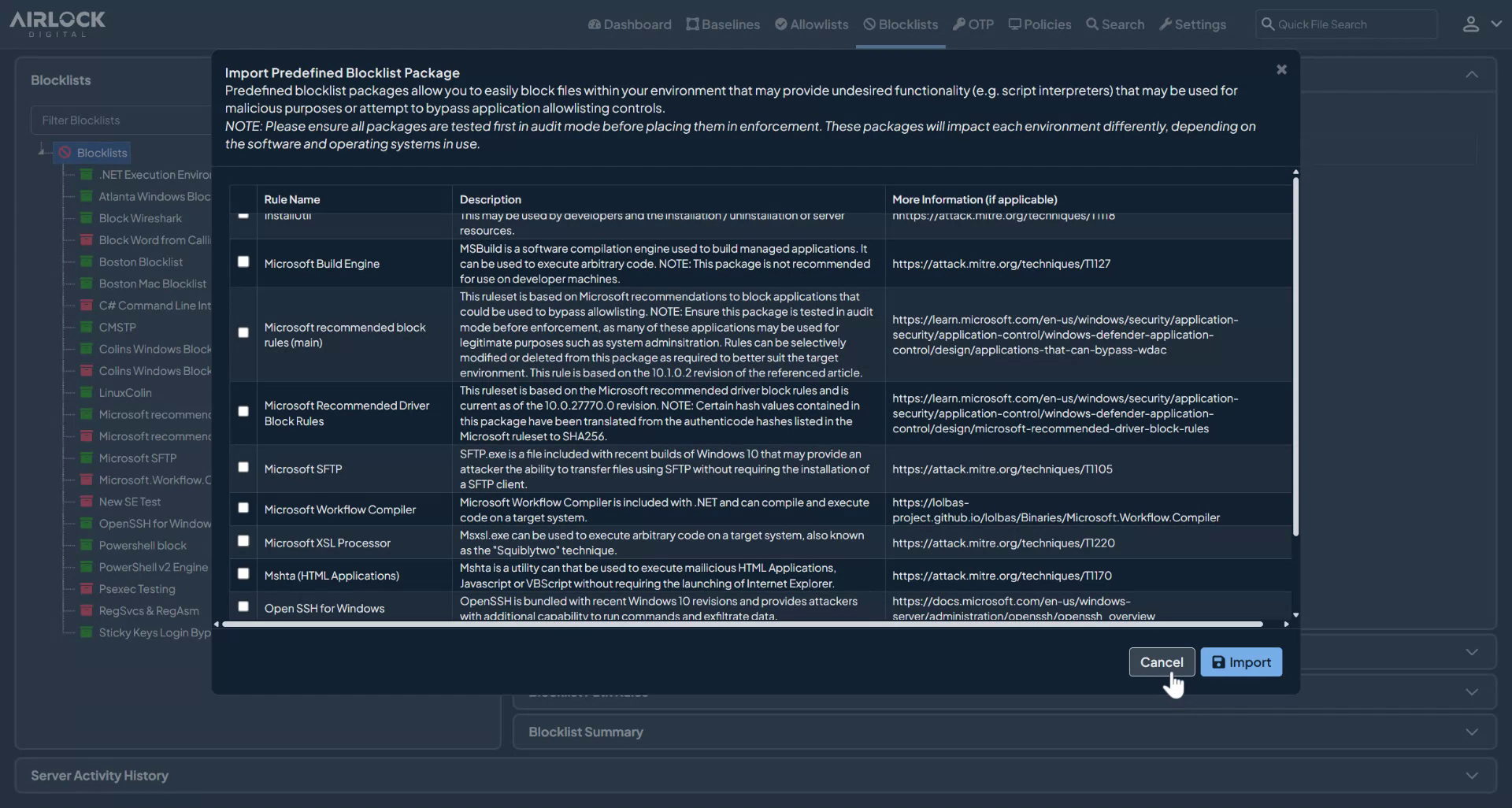Navigate to the Search section
Screen dimensions: 1512x808
(1115, 24)
